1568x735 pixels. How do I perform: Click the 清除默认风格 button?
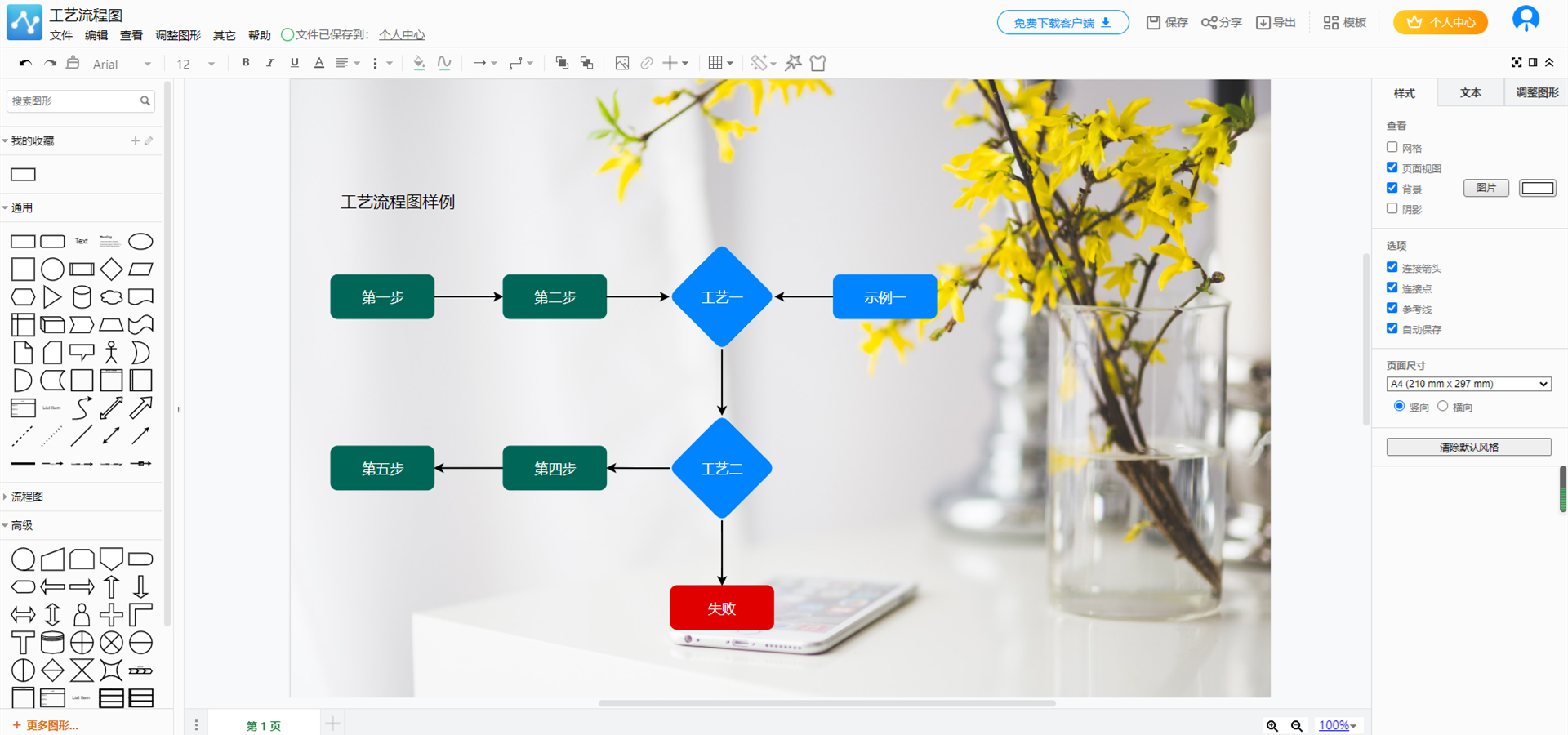click(x=1468, y=448)
